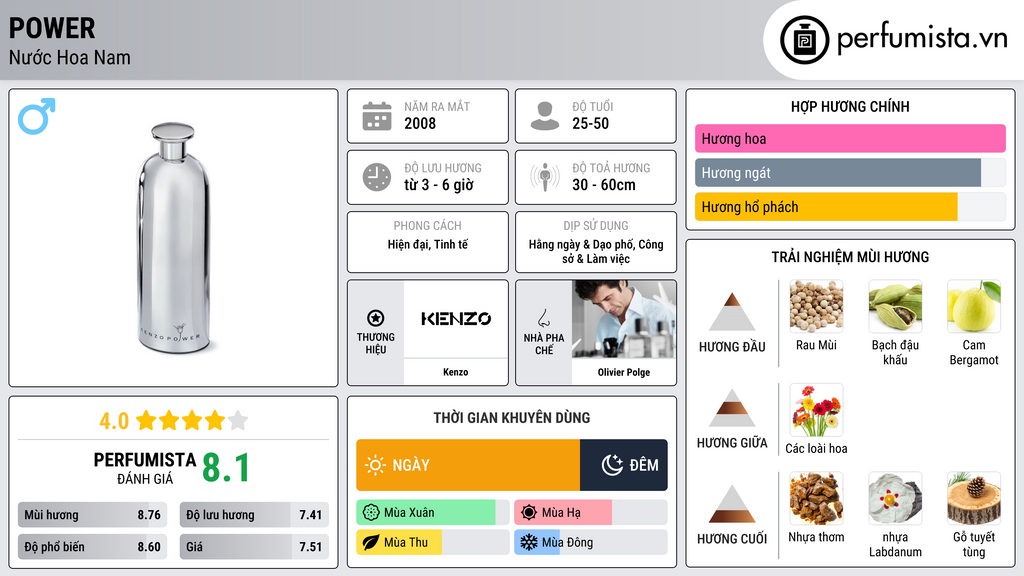
Task: Click the 4.0 star rating number
Action: tap(114, 421)
